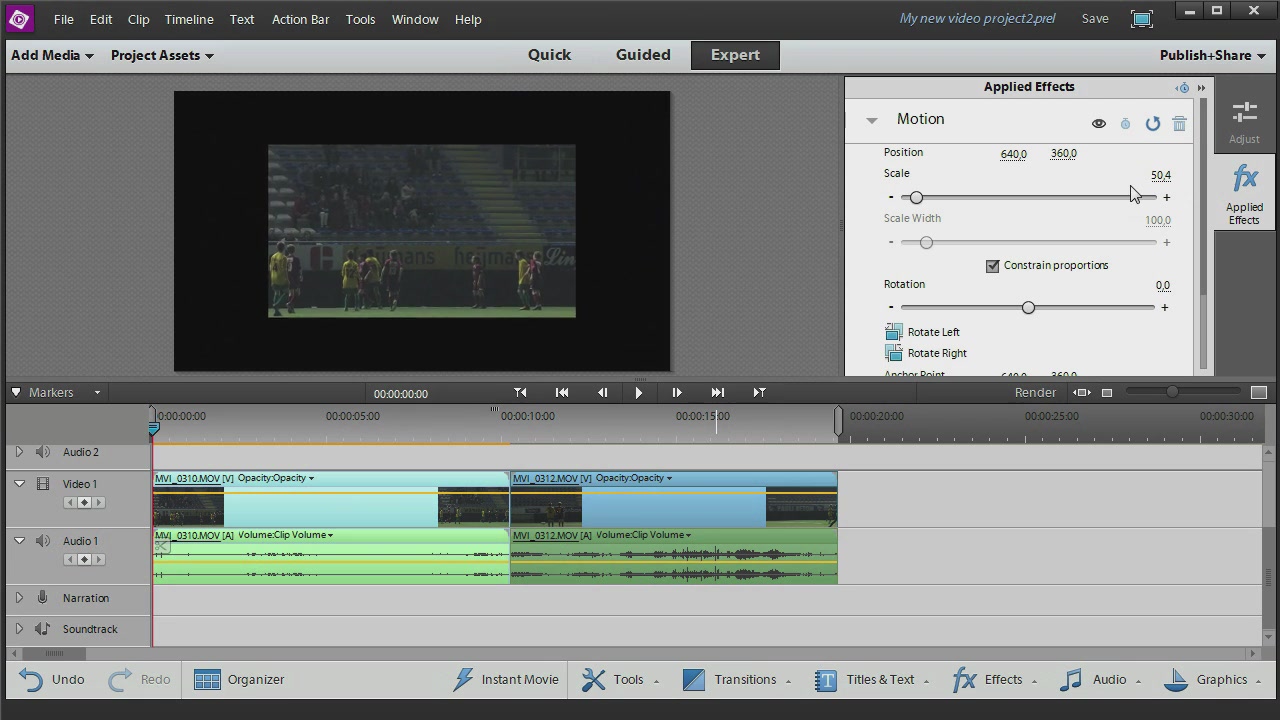Image resolution: width=1280 pixels, height=720 pixels.
Task: Toggle the Narration microphone icon
Action: tap(43, 598)
